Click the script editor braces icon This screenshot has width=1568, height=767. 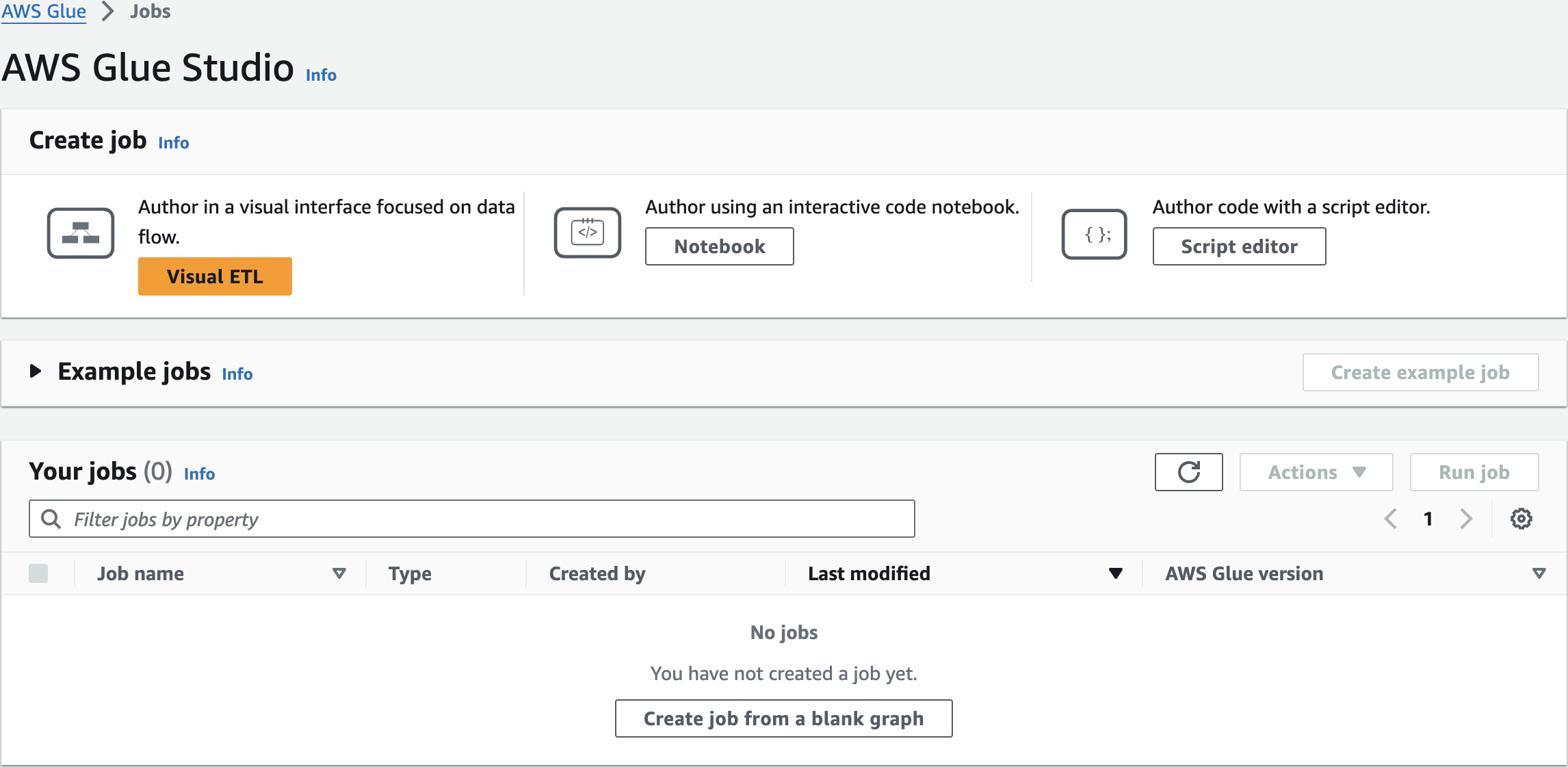pyautogui.click(x=1094, y=234)
